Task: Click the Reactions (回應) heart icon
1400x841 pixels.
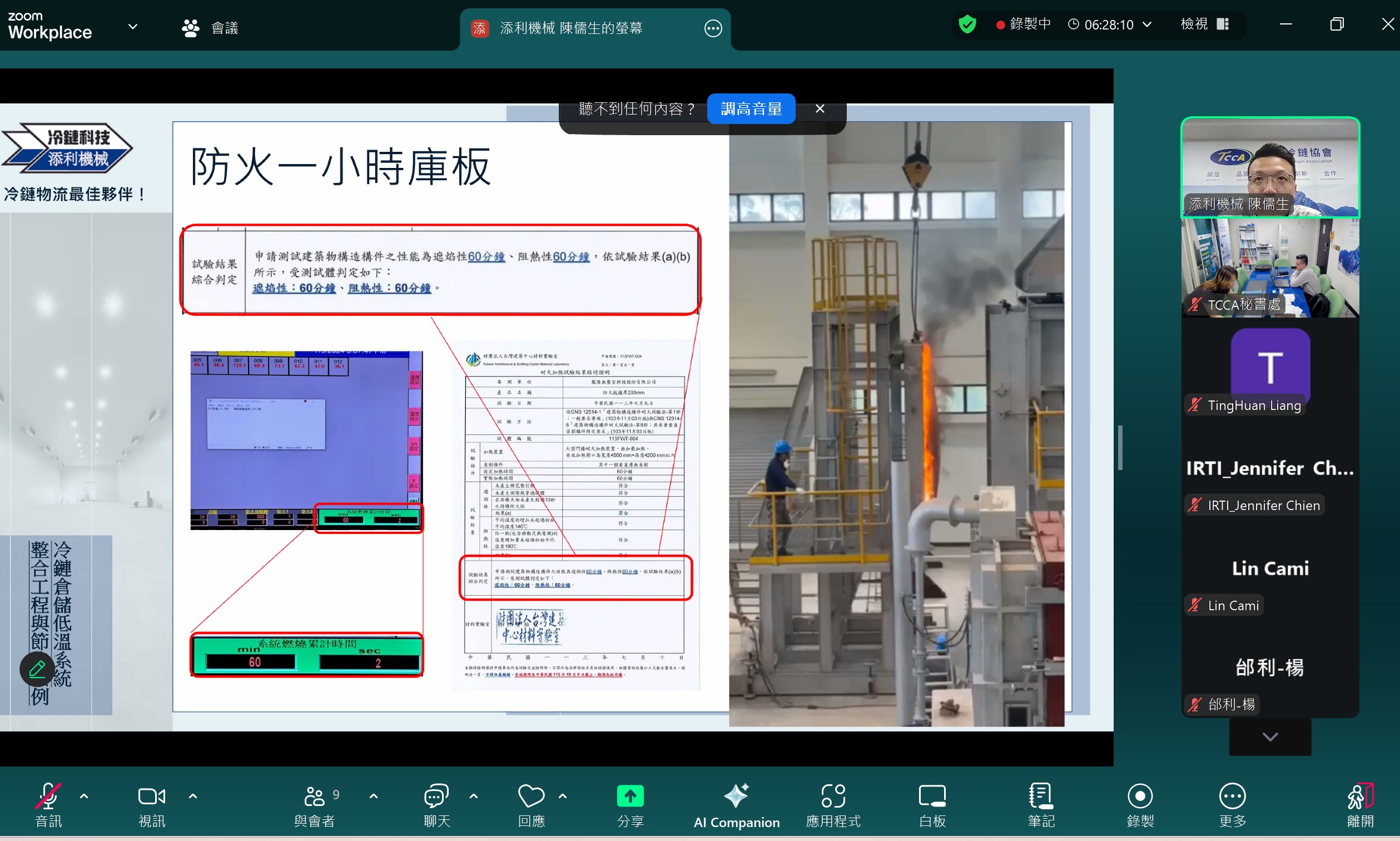Action: pos(530,795)
